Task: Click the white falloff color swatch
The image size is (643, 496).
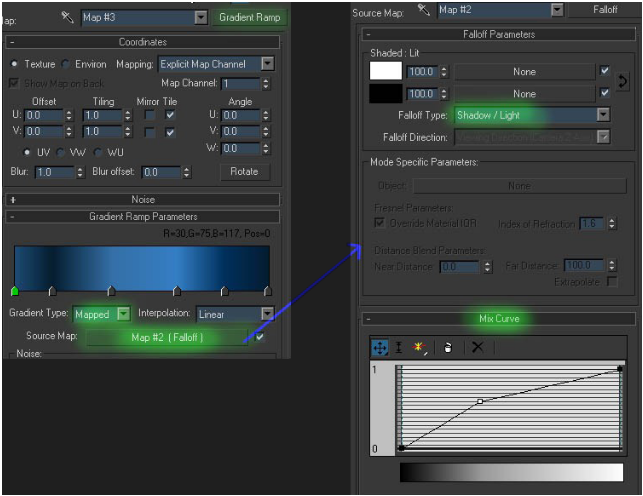Action: [385, 71]
